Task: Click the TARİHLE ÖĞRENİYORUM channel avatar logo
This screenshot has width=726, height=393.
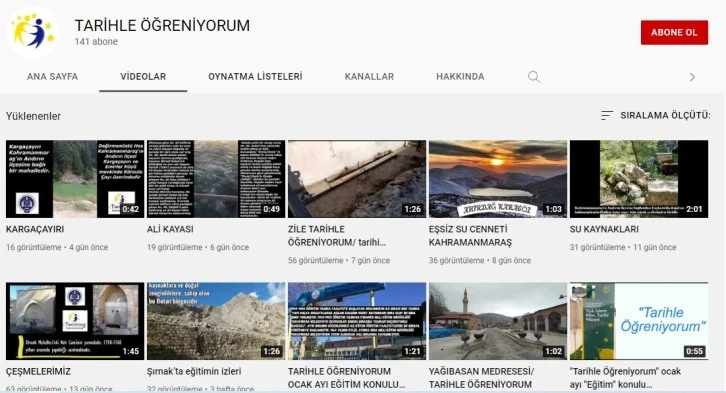Action: point(32,32)
